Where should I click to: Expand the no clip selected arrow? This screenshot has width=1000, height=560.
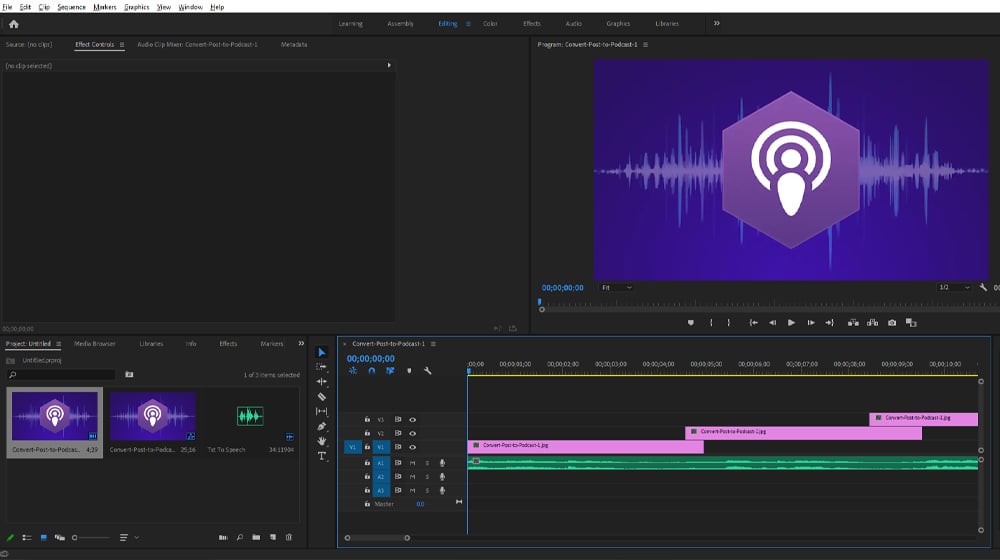coord(389,65)
